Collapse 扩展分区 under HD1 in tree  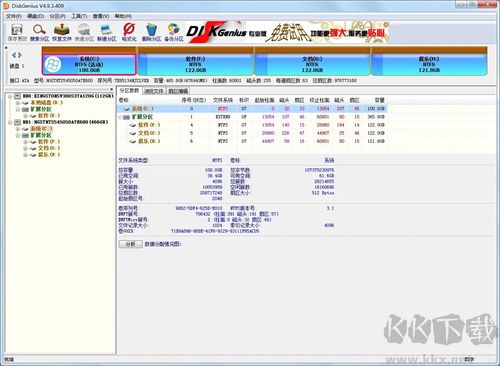[x=18, y=135]
